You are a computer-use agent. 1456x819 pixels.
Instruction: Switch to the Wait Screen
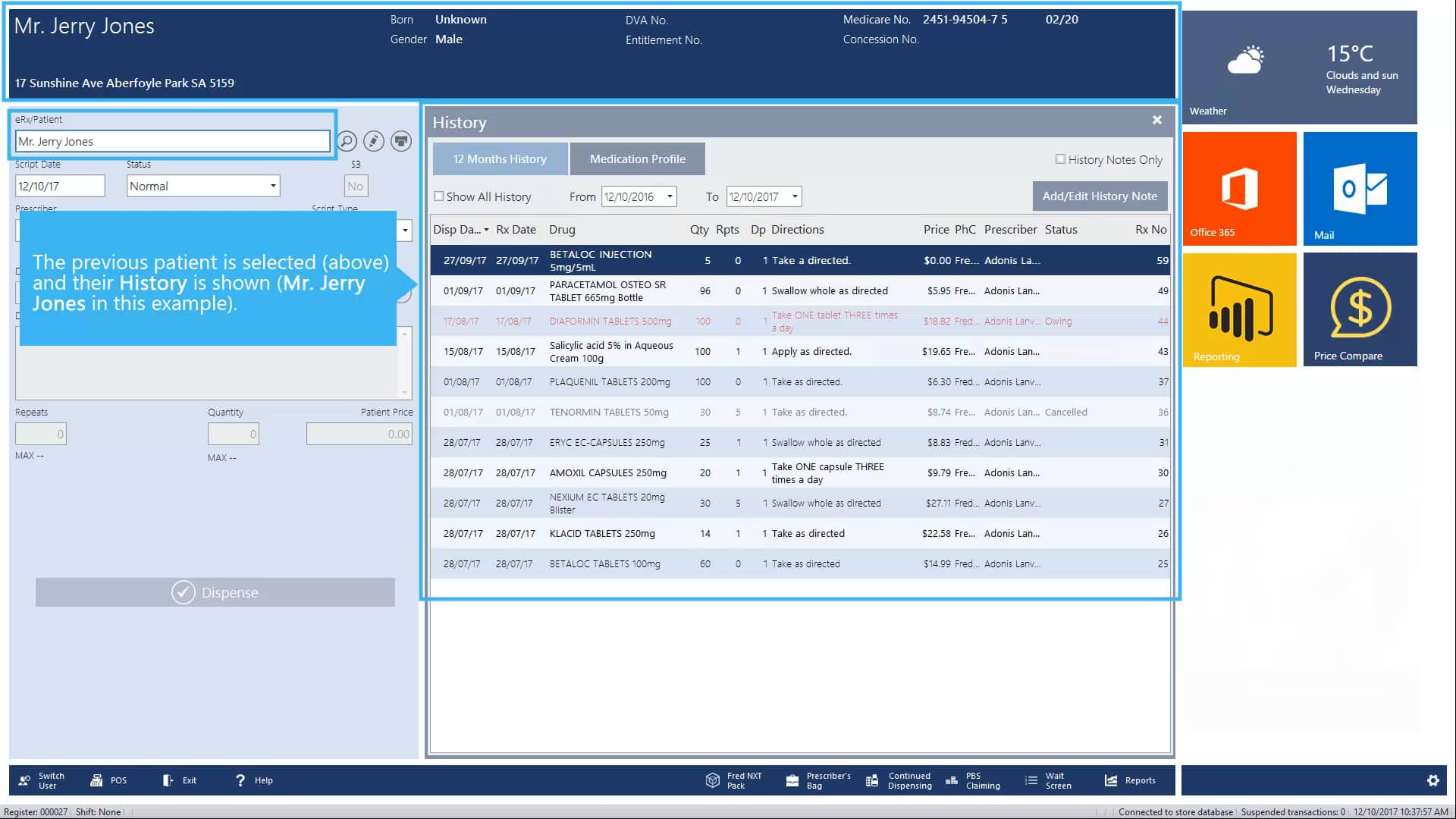coord(1049,780)
